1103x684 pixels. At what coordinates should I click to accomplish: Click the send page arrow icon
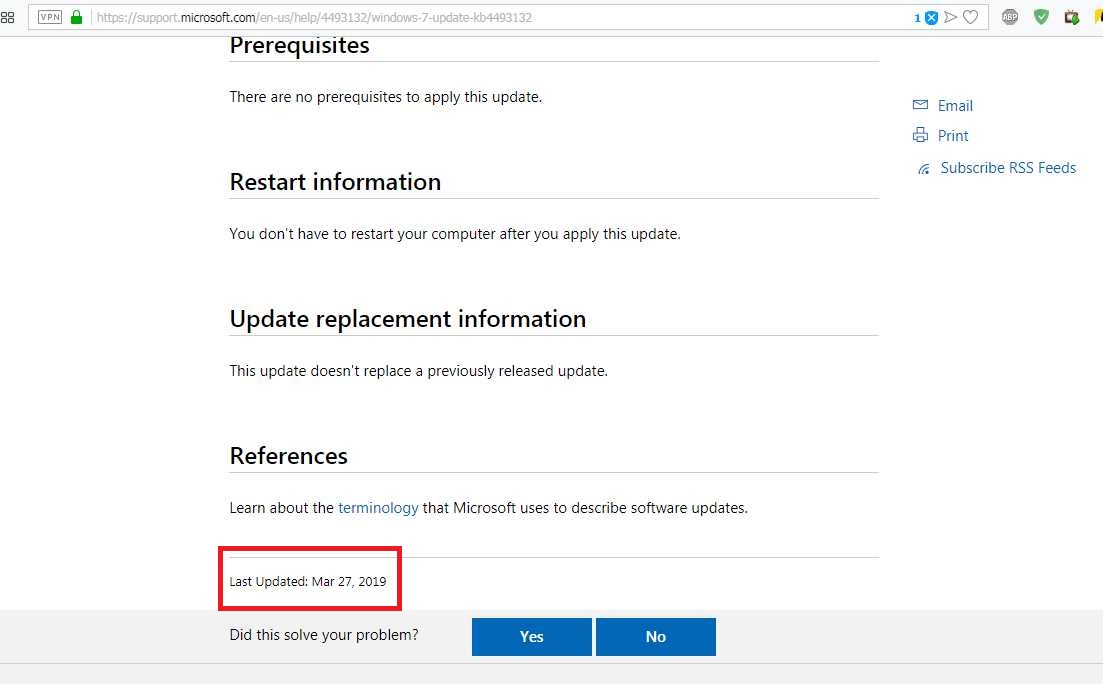(x=951, y=17)
